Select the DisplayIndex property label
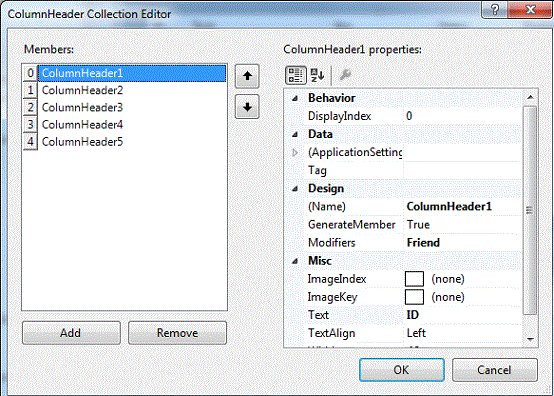Screen dimensions: 554x396 (x=340, y=116)
